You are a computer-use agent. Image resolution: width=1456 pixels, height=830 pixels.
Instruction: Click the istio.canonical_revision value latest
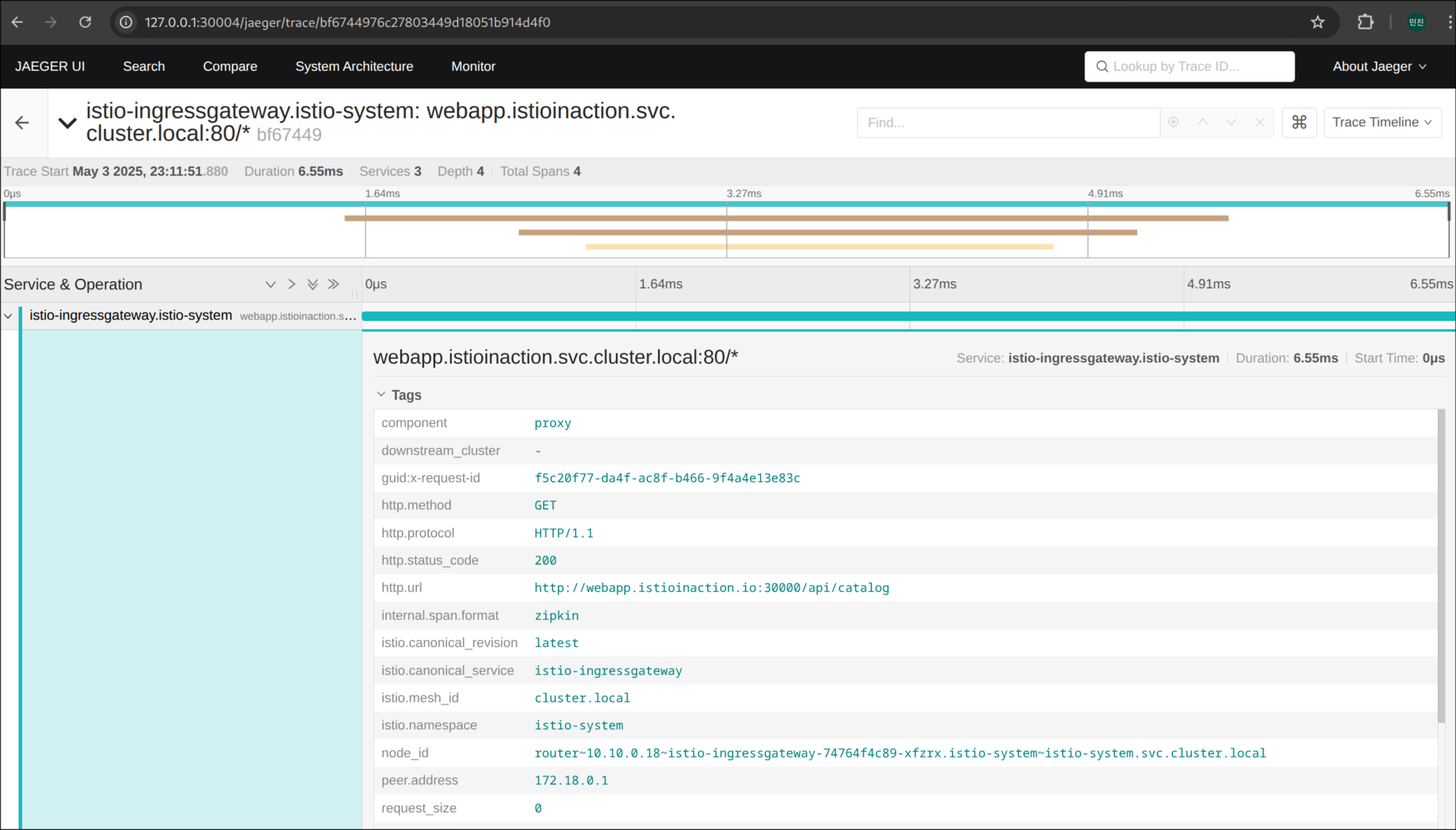click(x=556, y=643)
